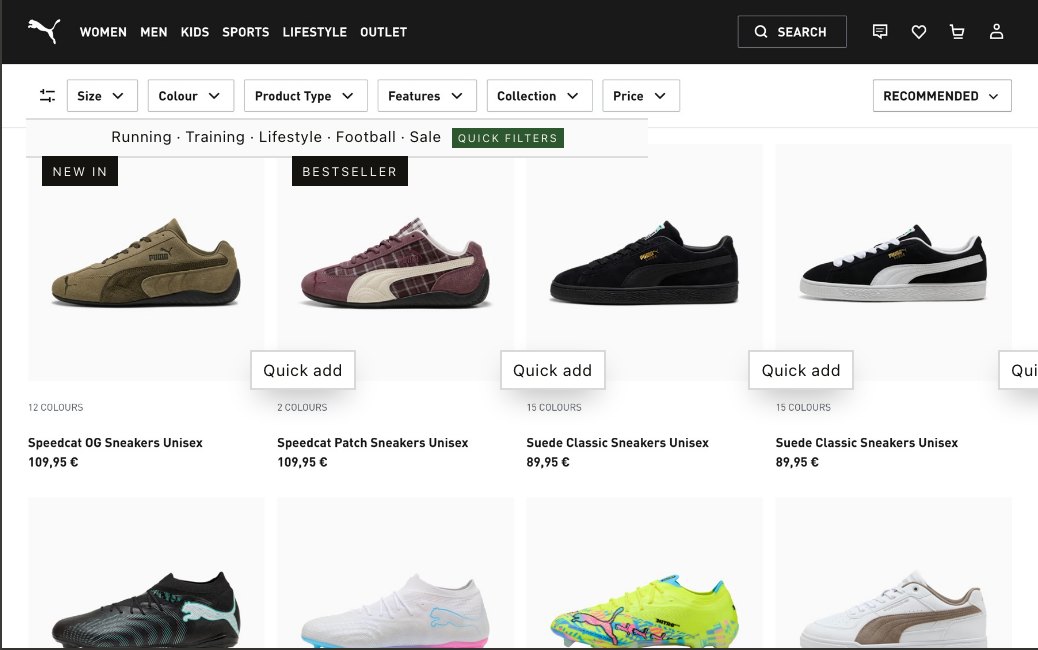
Task: Open Speedcat OG Sneakers Unisex title
Action: (115, 443)
